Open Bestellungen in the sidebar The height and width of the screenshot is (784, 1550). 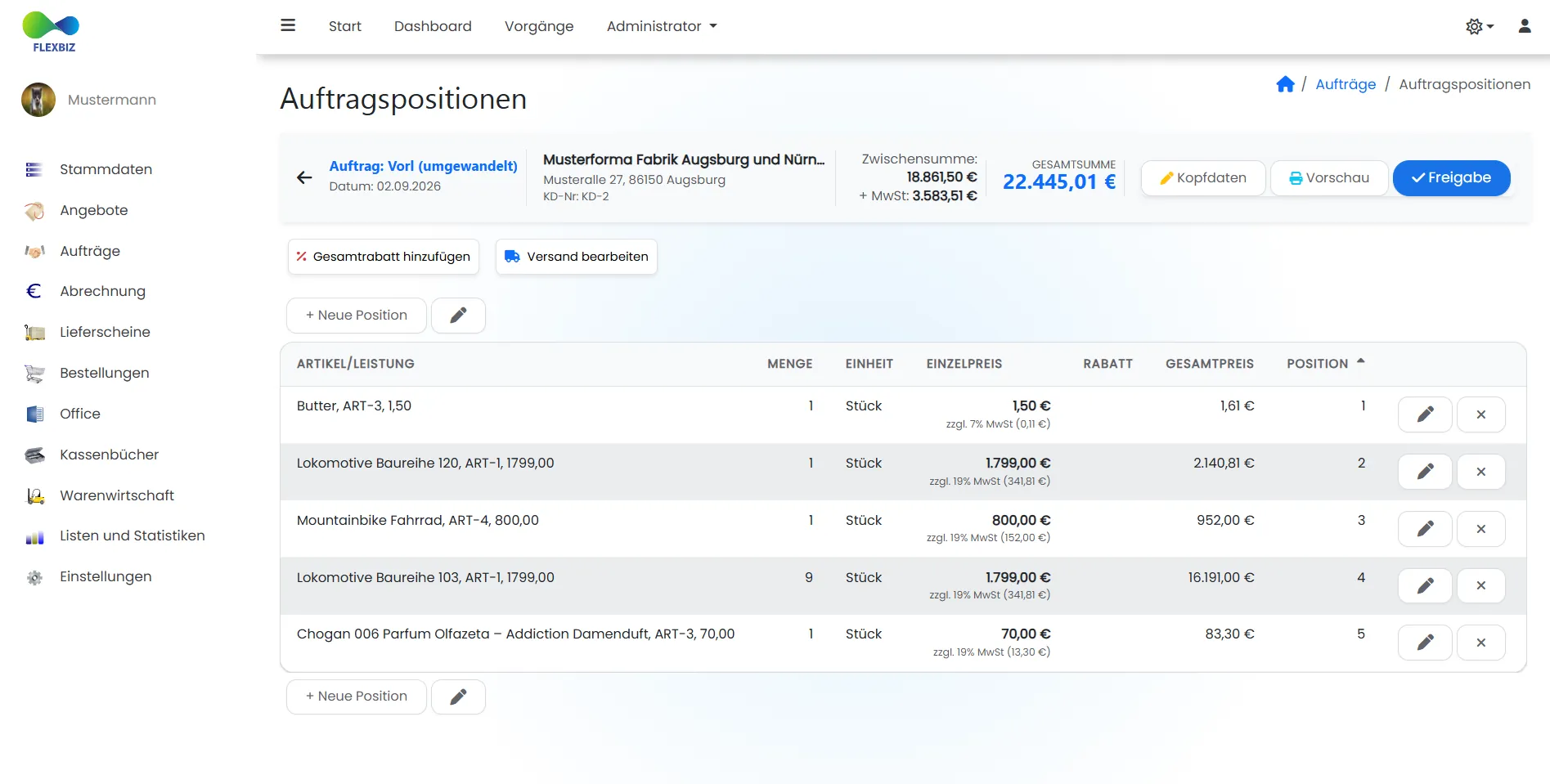(104, 373)
